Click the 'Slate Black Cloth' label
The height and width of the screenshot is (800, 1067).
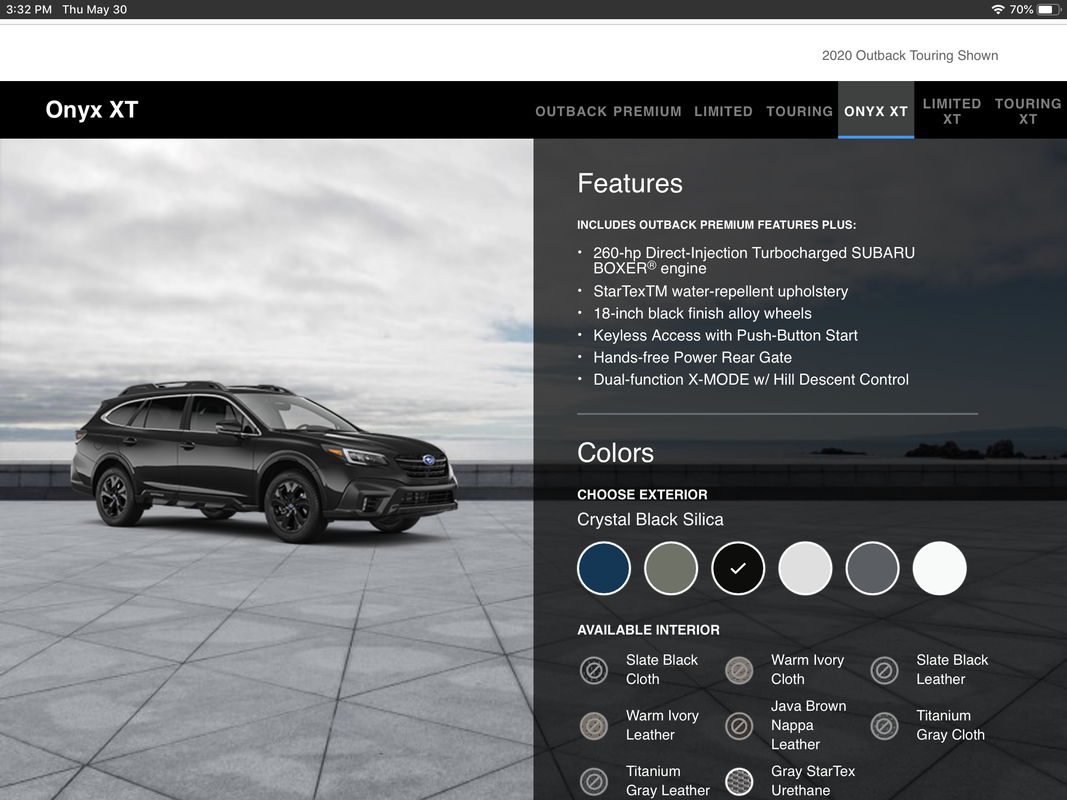pos(661,669)
